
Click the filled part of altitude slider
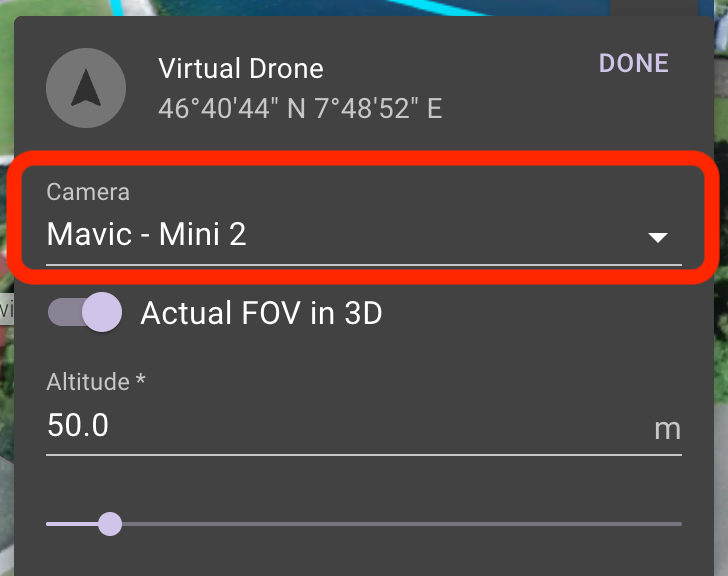click(x=72, y=524)
